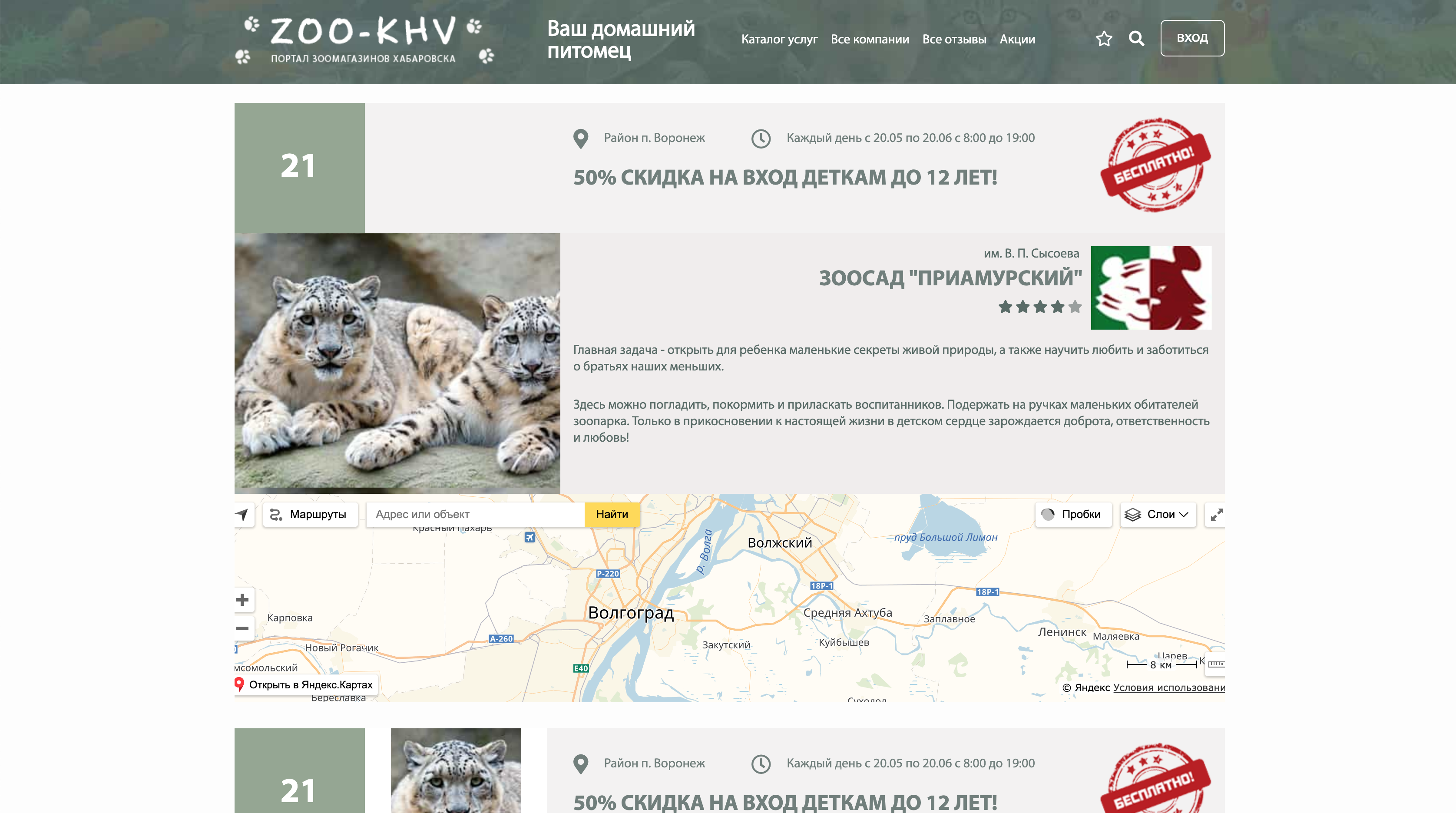Click the second card's green 21 date tile
The height and width of the screenshot is (813, 1456).
pyautogui.click(x=300, y=770)
